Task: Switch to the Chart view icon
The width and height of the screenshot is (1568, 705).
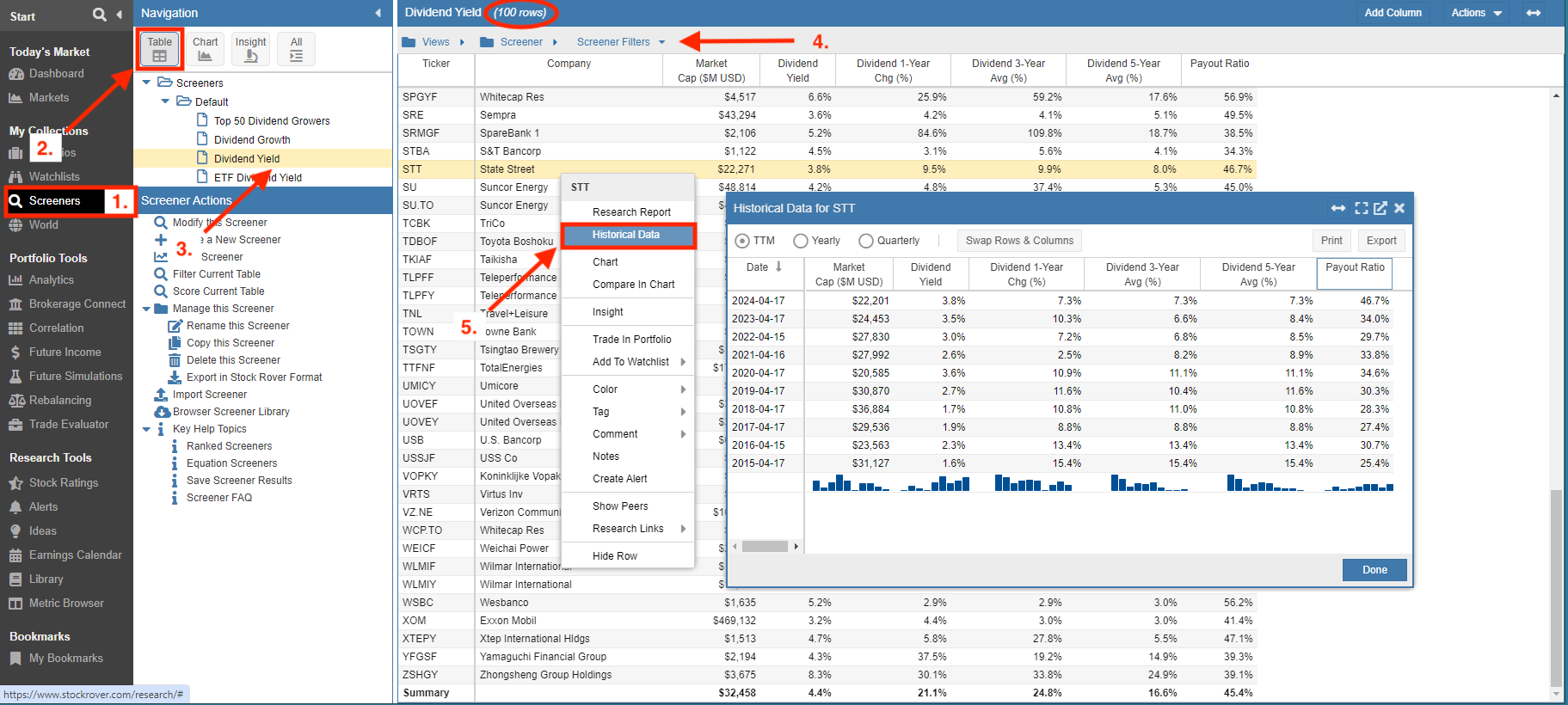Action: (205, 49)
